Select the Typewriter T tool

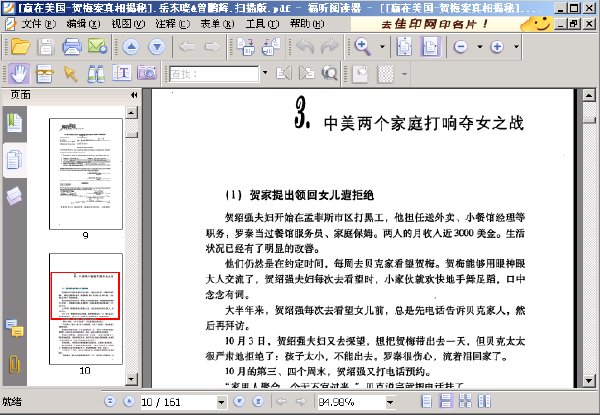(x=121, y=72)
